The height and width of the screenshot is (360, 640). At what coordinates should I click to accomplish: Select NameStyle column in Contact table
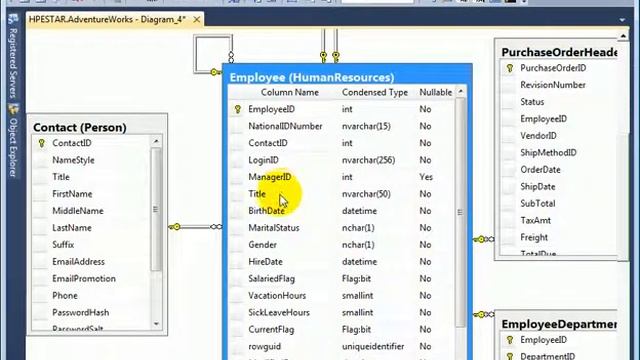[73, 160]
